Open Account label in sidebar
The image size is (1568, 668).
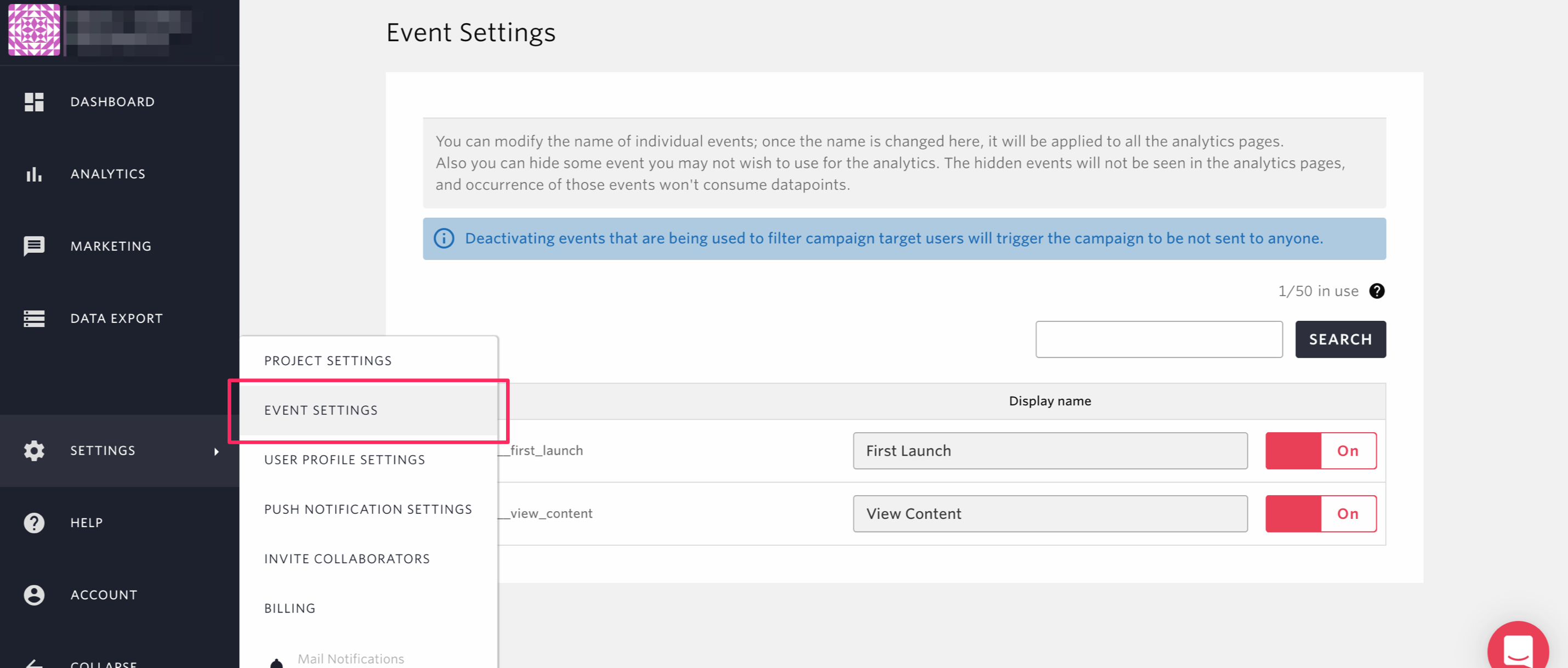pos(104,595)
